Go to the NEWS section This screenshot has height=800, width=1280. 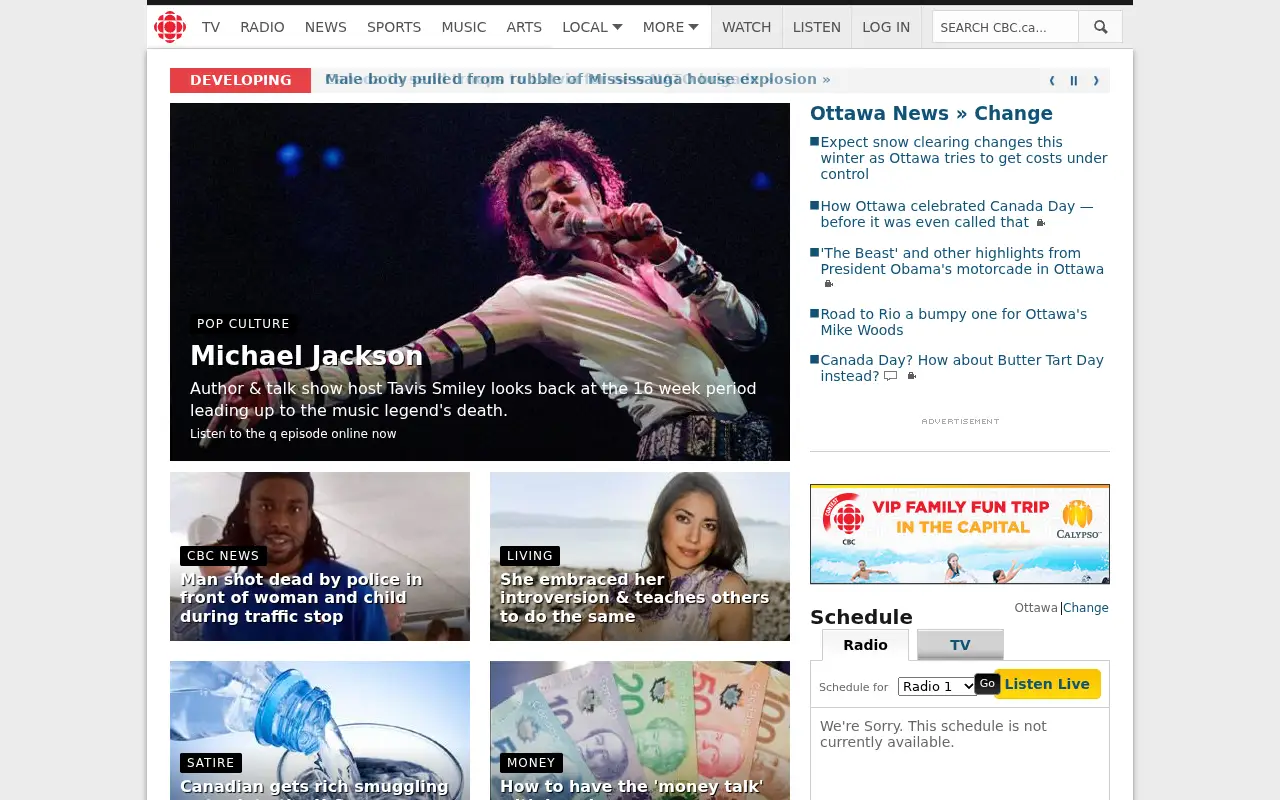(326, 27)
